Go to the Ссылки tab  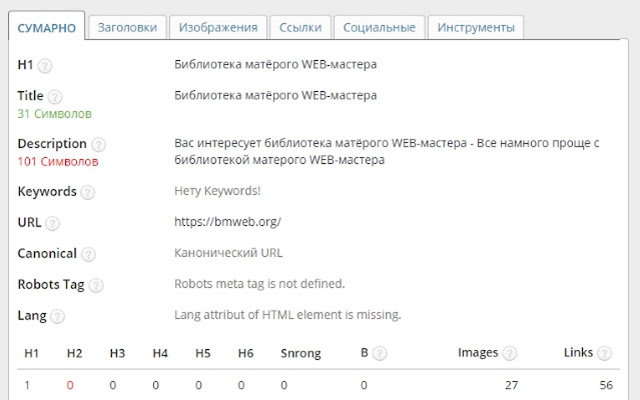[300, 28]
